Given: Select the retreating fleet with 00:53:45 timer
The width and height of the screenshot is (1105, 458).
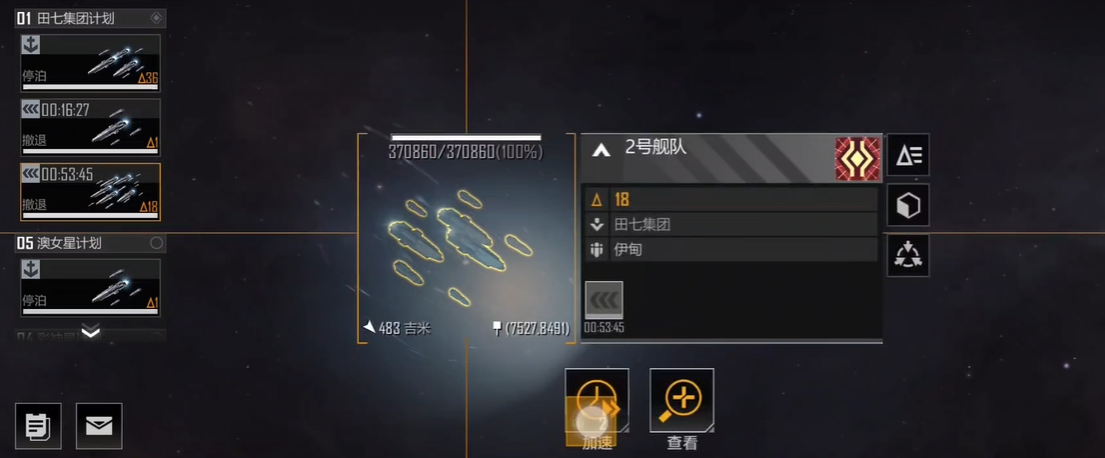Looking at the screenshot, I should tap(90, 192).
